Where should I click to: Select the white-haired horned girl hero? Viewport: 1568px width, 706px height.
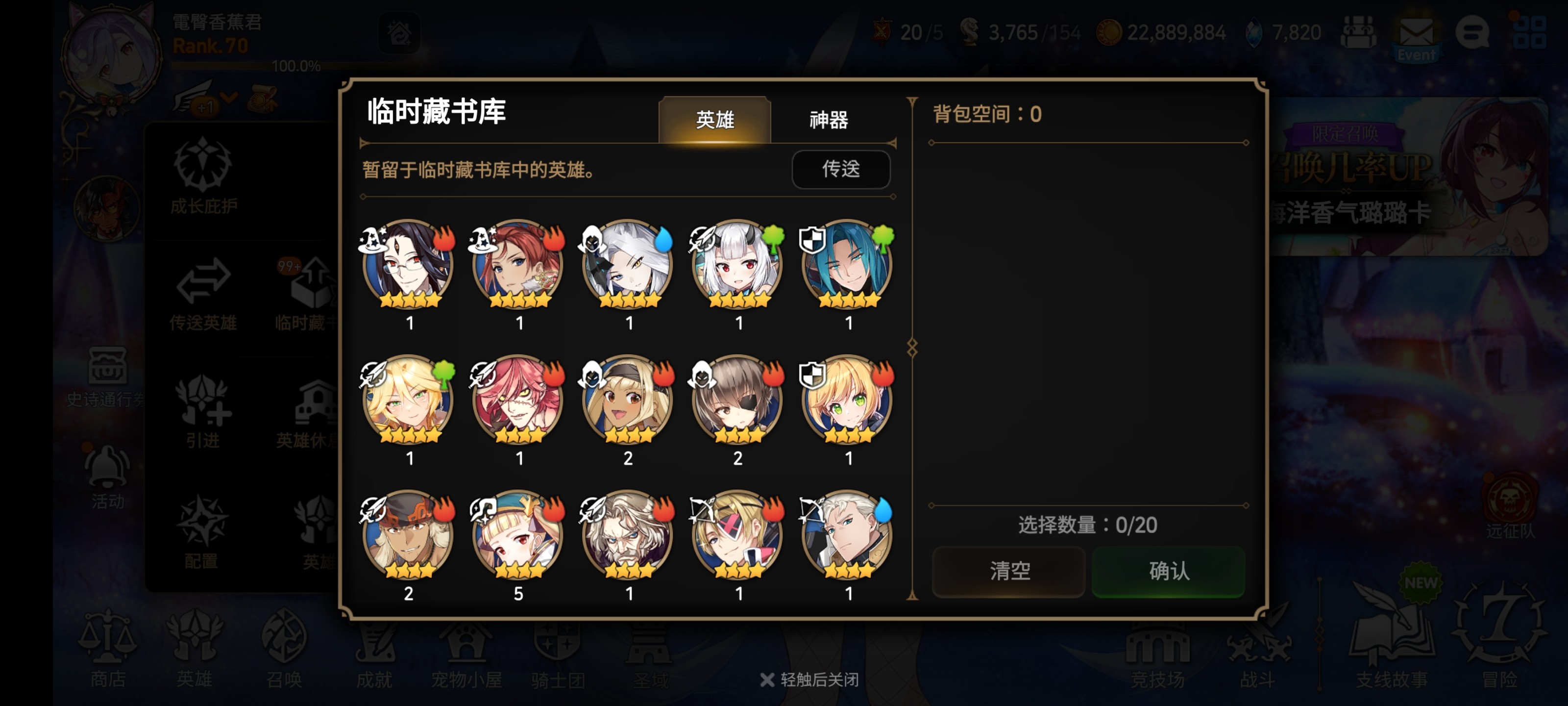pos(737,266)
